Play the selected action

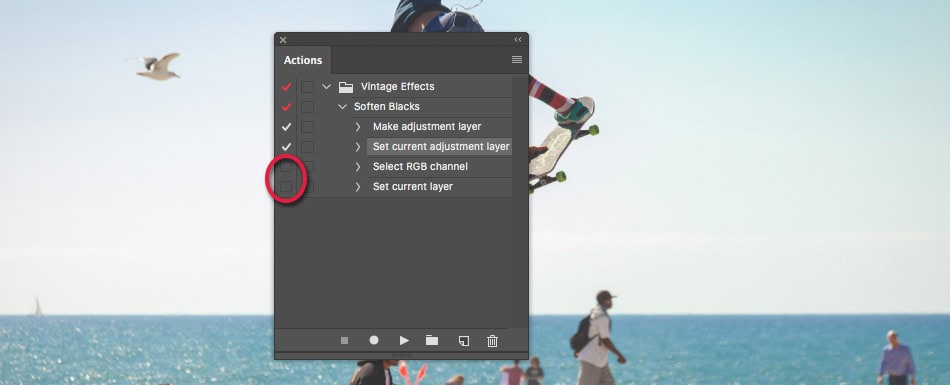pyautogui.click(x=404, y=341)
